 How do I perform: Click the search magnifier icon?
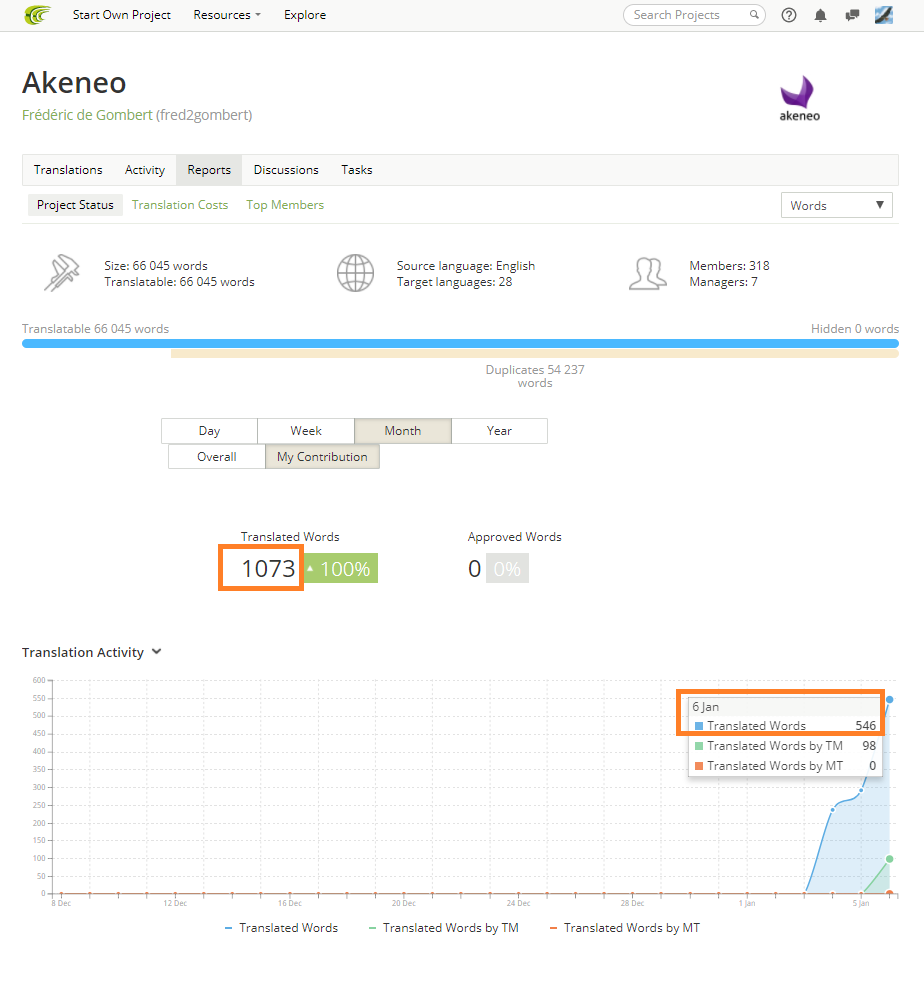(x=754, y=15)
